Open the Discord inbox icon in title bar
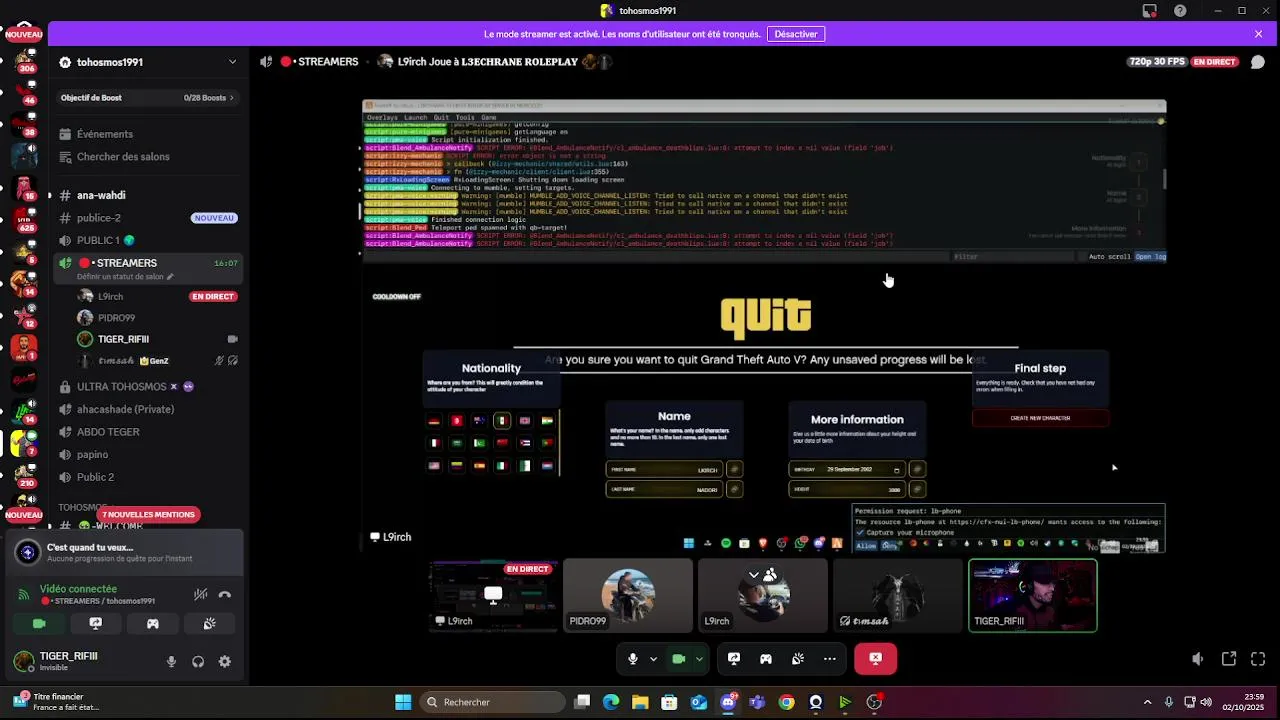Image resolution: width=1280 pixels, height=720 pixels. [1150, 11]
